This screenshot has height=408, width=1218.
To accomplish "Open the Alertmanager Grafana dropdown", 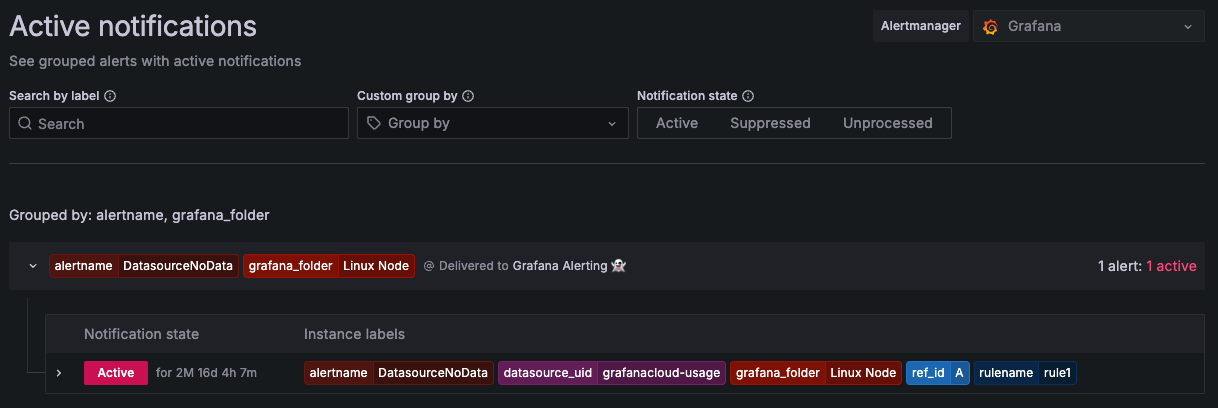I will click(x=1088, y=27).
